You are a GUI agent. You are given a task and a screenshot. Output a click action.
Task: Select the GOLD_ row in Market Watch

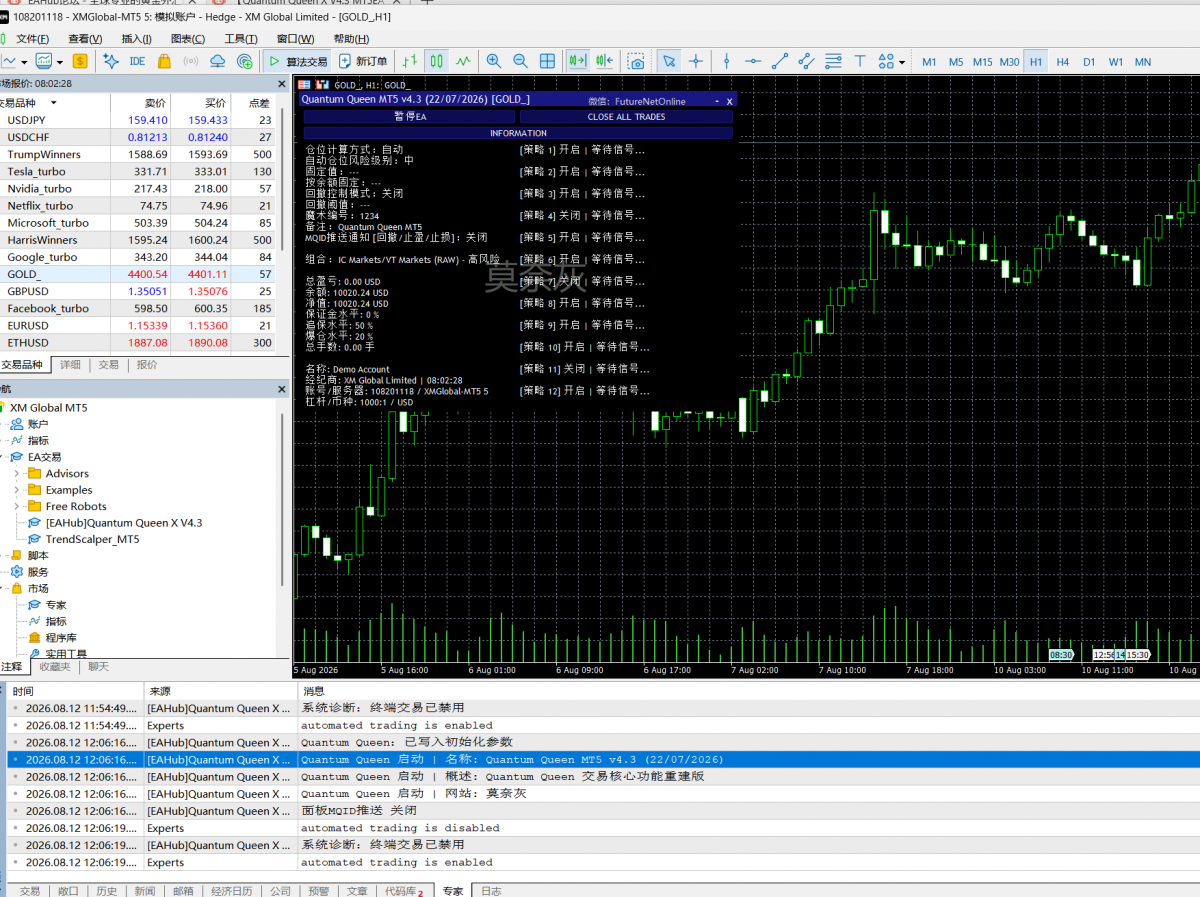(x=139, y=274)
